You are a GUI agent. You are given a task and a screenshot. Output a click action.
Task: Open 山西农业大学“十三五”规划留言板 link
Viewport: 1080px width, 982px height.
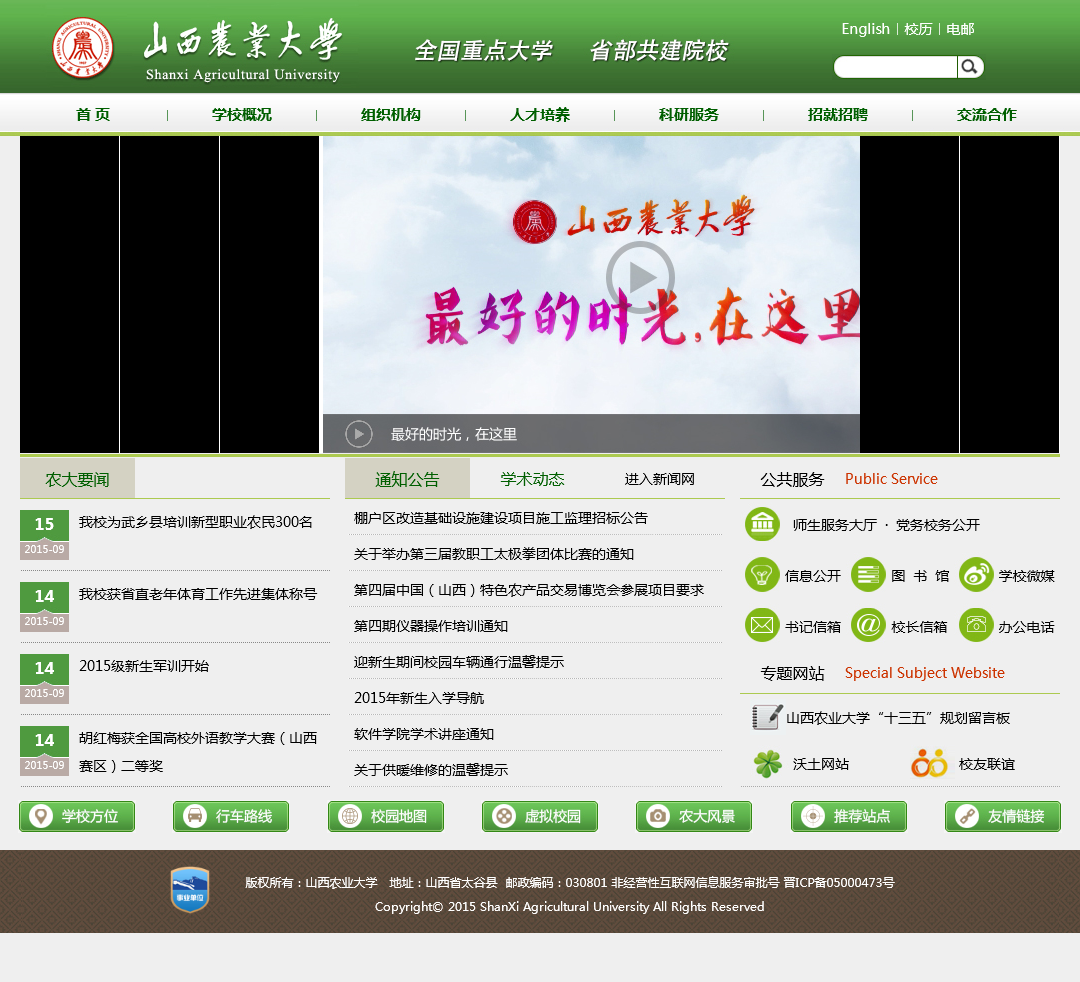point(898,718)
